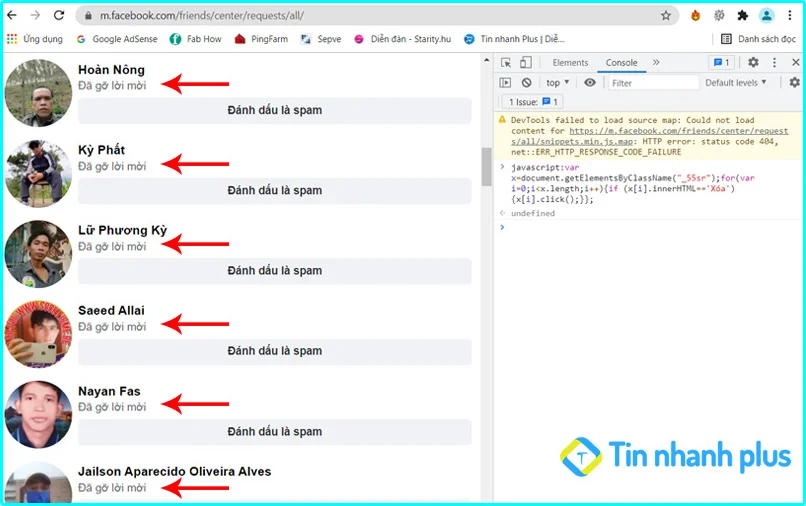Open the Default levels dropdown

pos(736,83)
